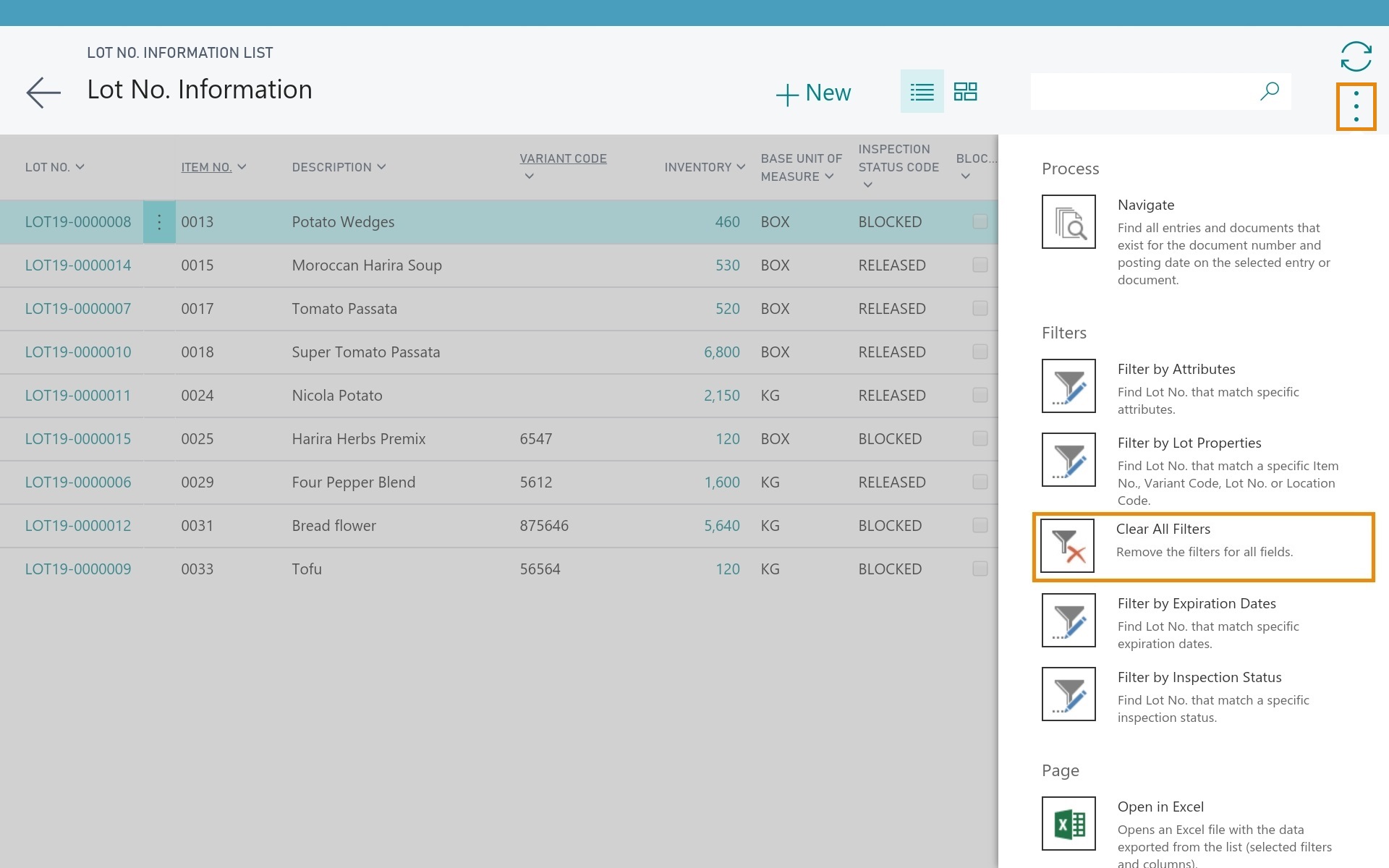
Task: Open lot LOT19-0000014 link
Action: (78, 265)
